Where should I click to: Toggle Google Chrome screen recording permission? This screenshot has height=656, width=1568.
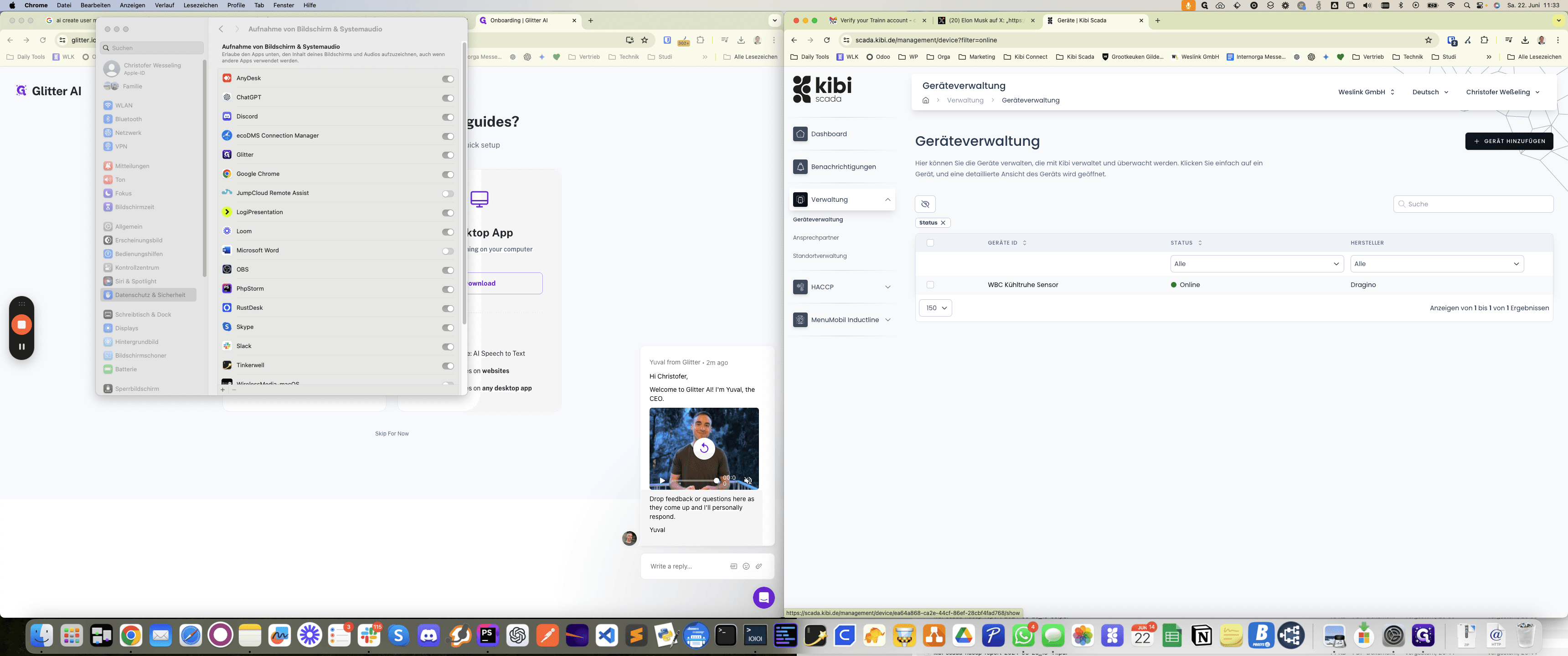(448, 174)
